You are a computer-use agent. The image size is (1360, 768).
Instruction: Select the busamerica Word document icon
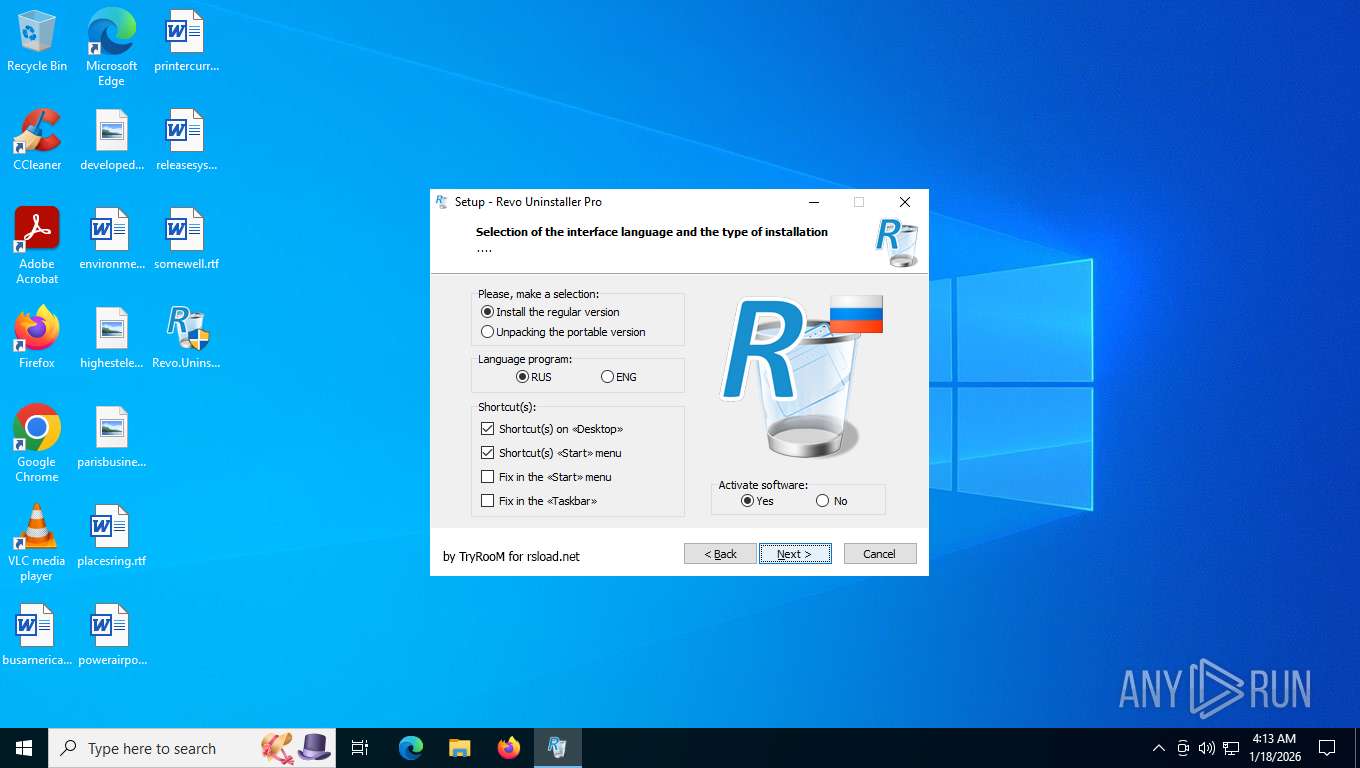coord(37,635)
